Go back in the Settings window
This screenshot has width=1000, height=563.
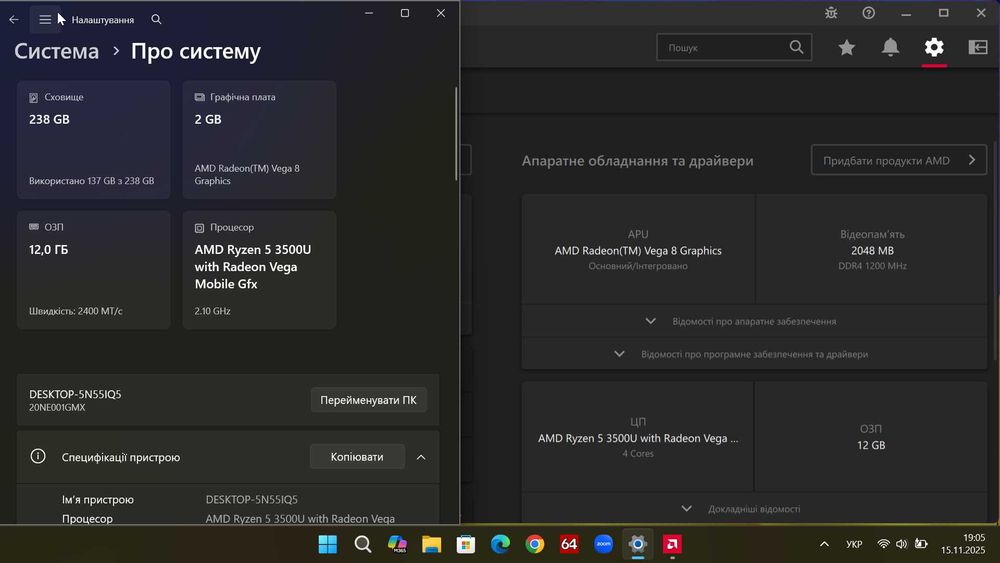coord(14,20)
